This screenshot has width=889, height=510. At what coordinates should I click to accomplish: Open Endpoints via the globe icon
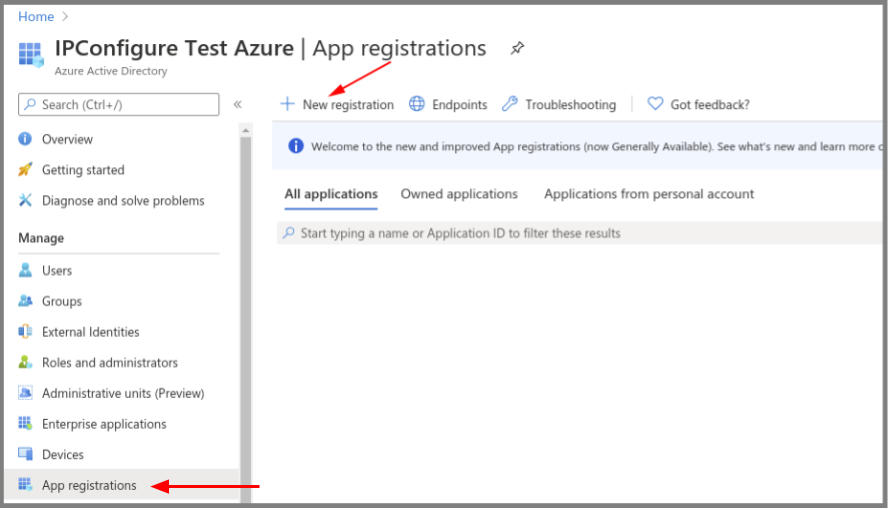[x=417, y=104]
